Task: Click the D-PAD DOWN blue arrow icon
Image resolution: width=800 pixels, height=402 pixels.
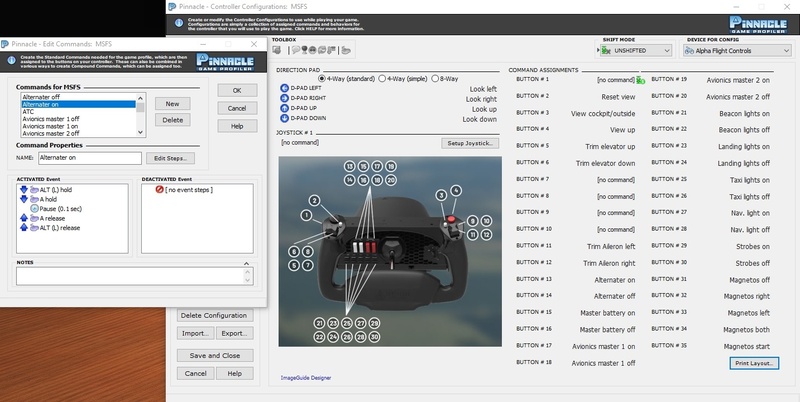Action: point(284,118)
